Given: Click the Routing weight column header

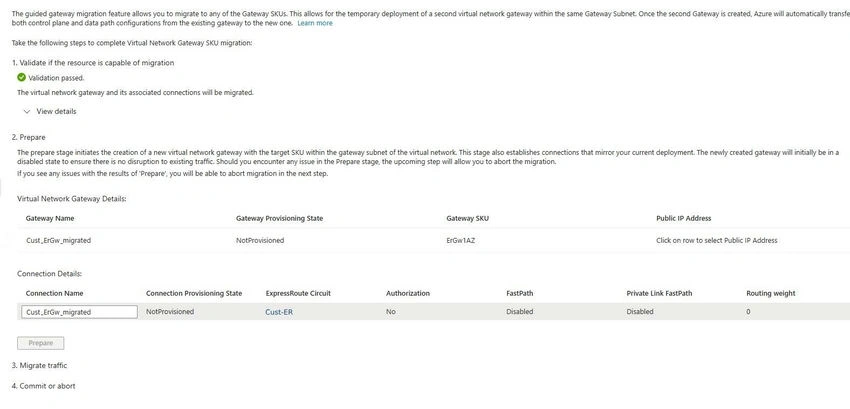Looking at the screenshot, I should (x=771, y=293).
